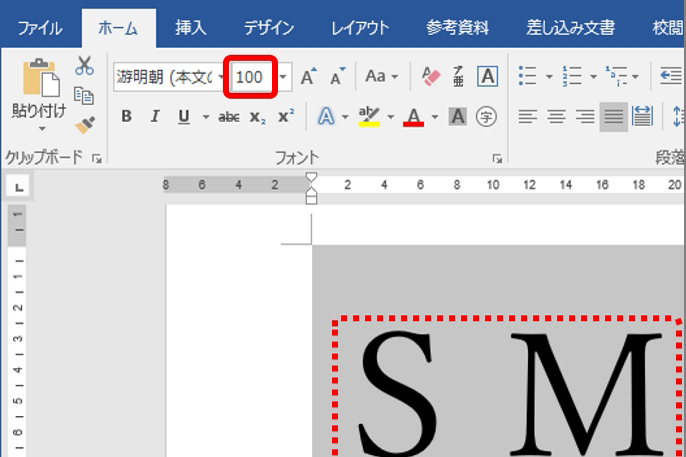Open the bullet library dropdown arrow
This screenshot has width=686, height=457.
tap(549, 77)
